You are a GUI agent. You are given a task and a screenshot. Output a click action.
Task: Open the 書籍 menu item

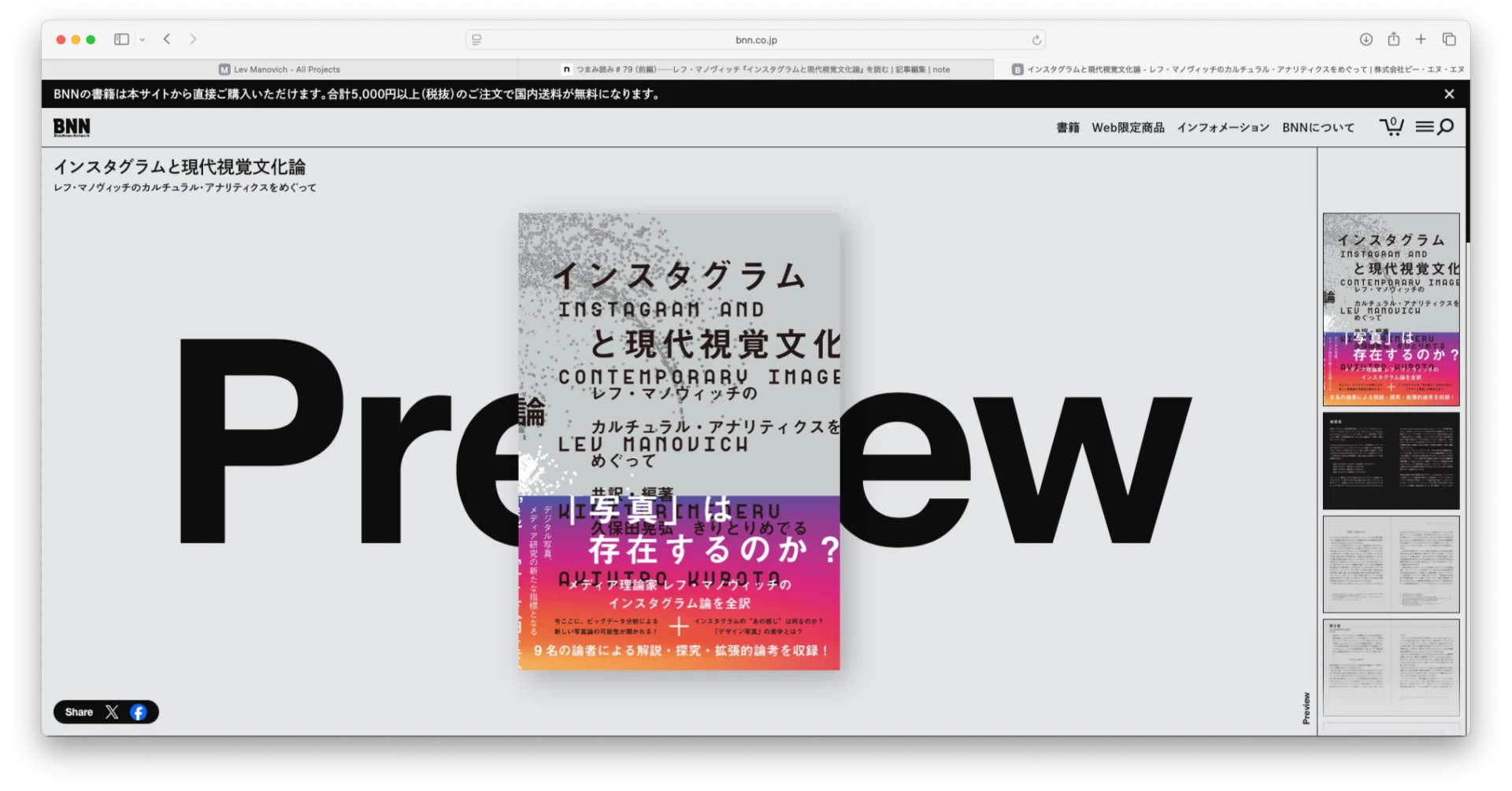point(1068,128)
